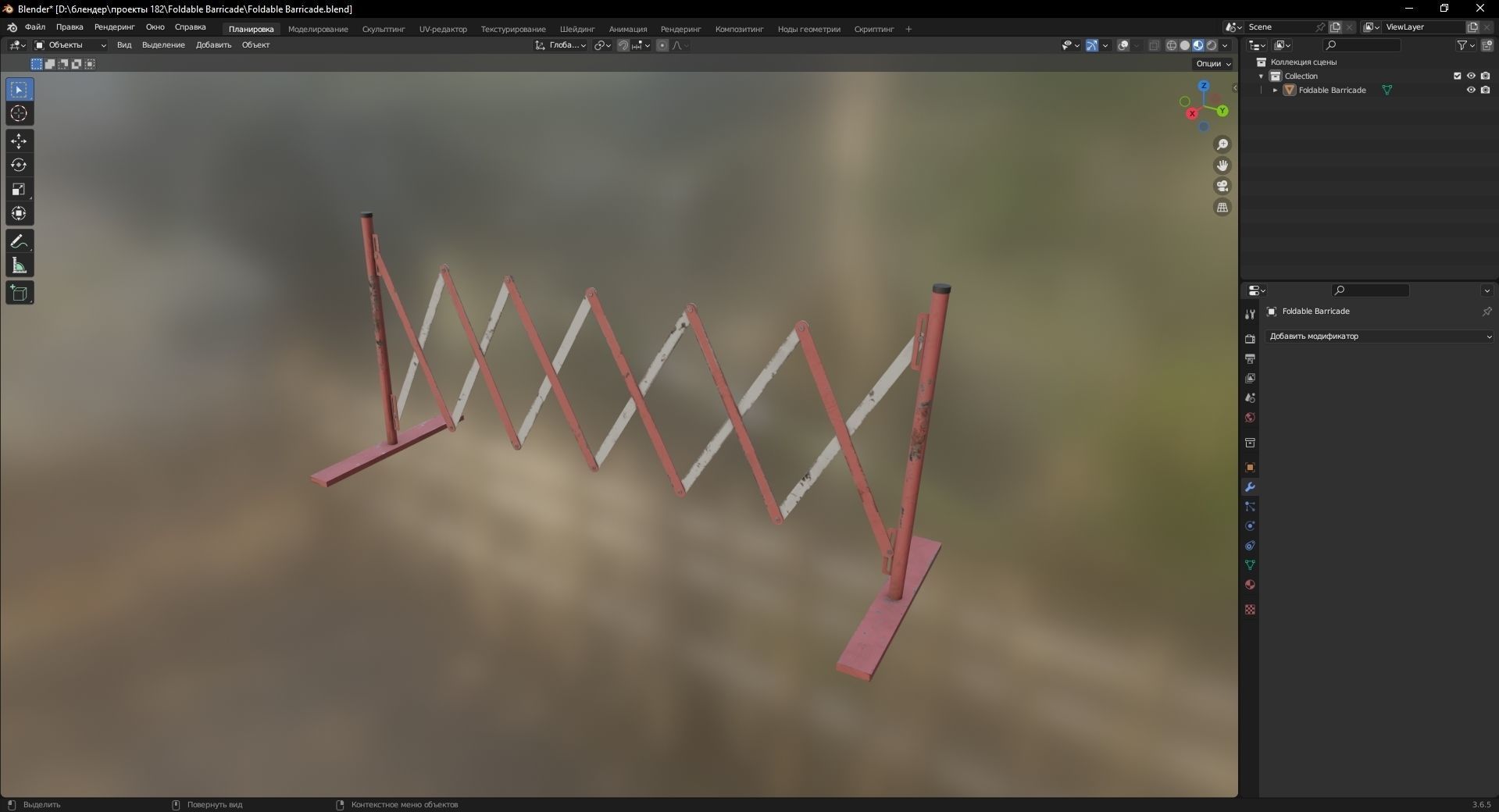This screenshot has width=1499, height=812.
Task: Open the editor type dropdown in viewport
Action: point(17,45)
